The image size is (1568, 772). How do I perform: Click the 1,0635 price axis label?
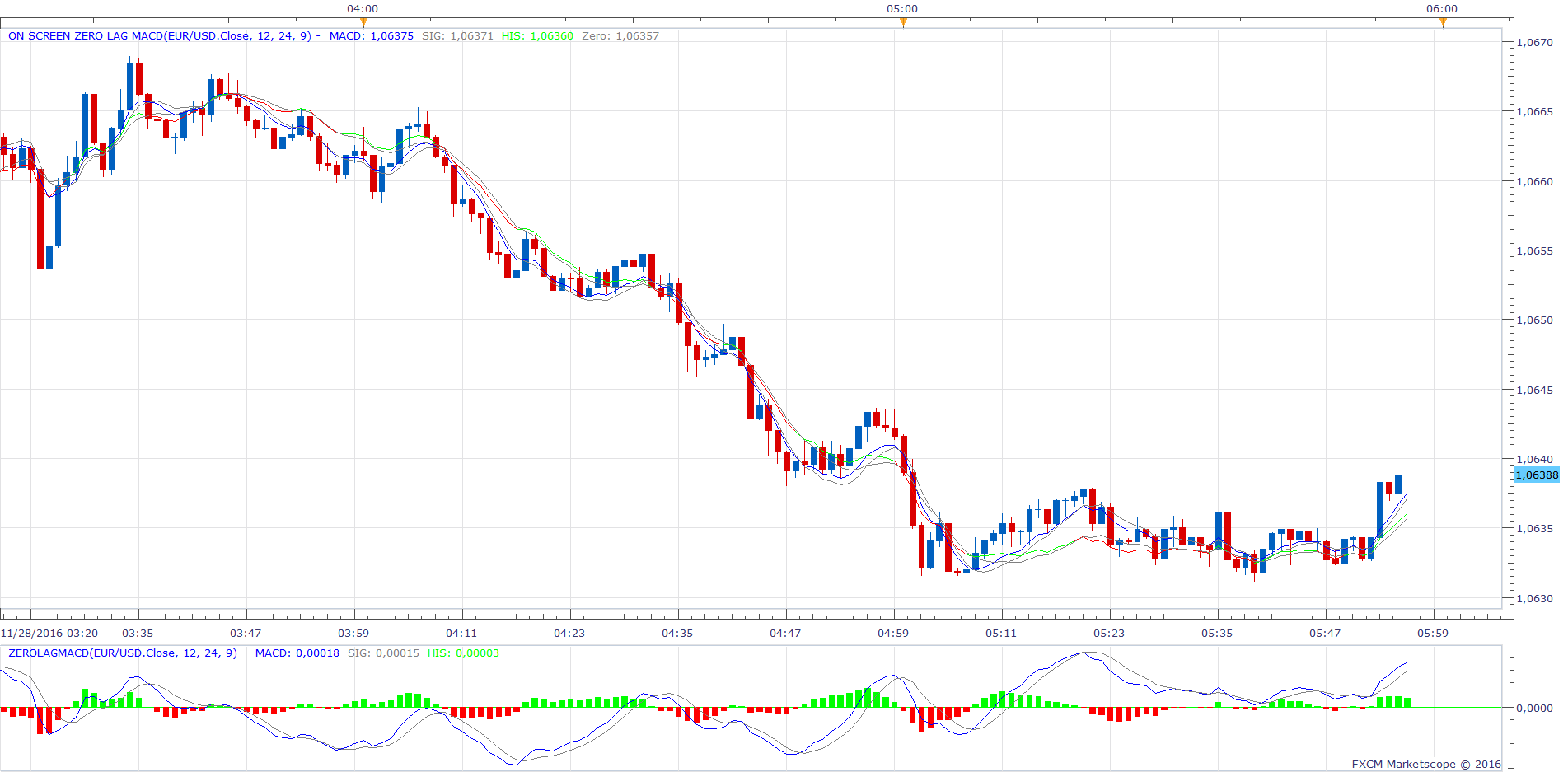(1535, 529)
